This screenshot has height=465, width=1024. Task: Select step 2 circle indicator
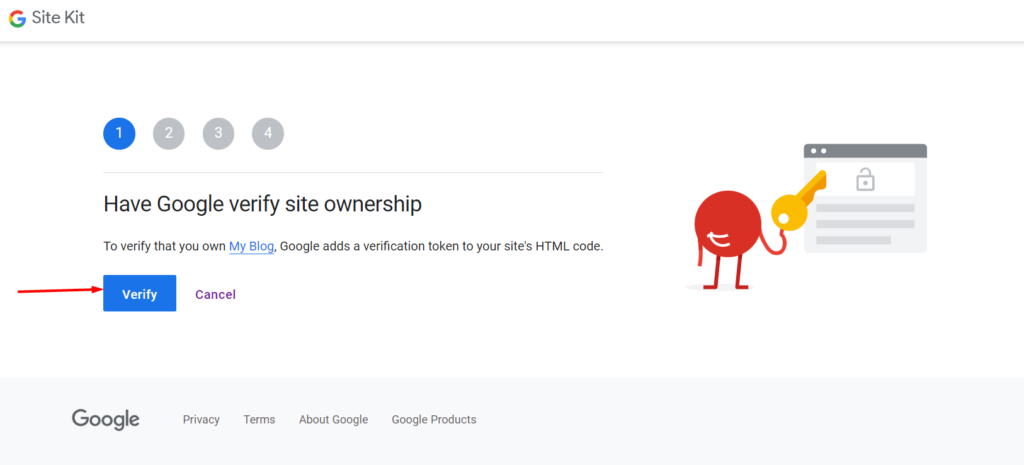pyautogui.click(x=168, y=134)
